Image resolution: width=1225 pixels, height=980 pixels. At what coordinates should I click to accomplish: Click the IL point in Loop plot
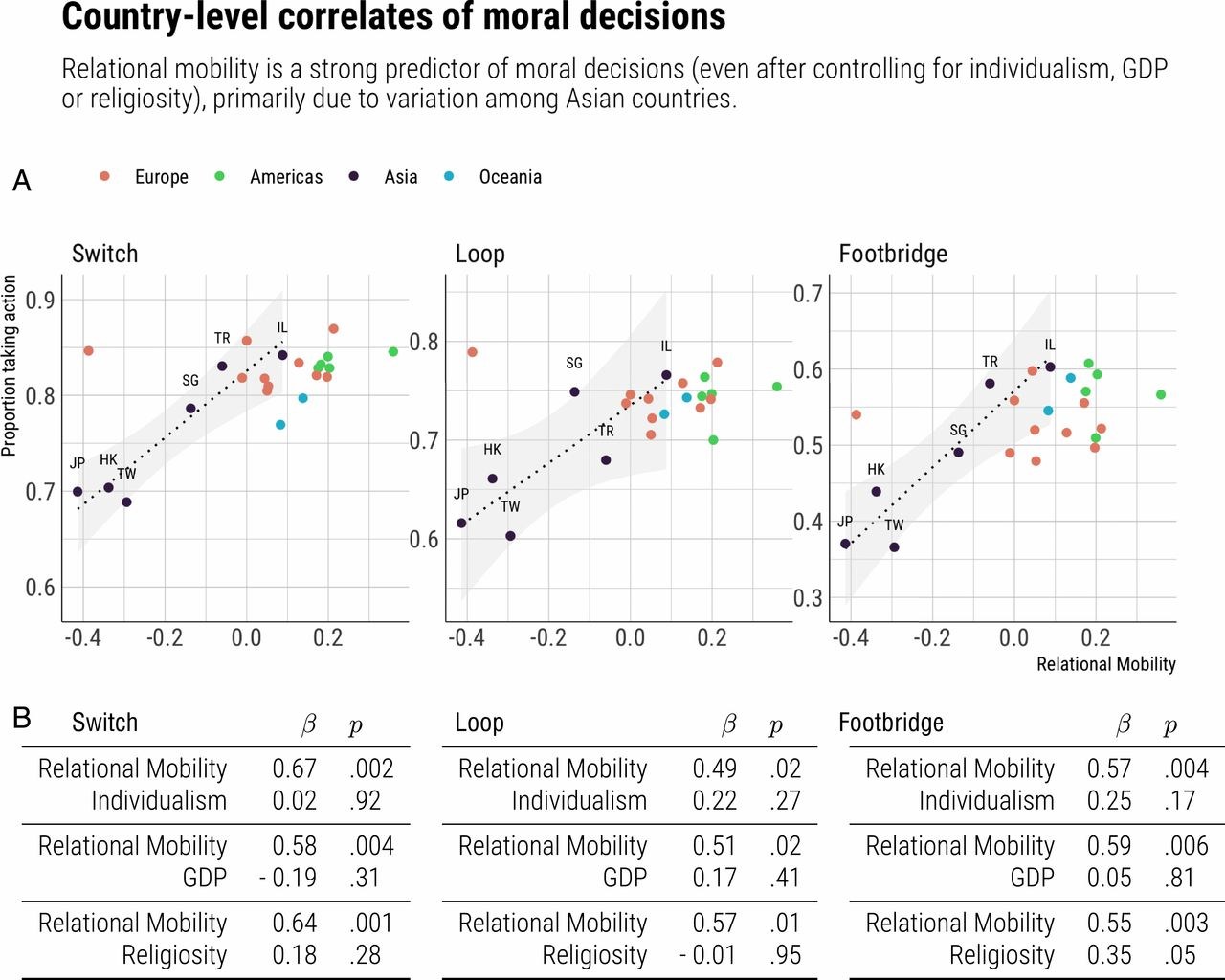666,375
